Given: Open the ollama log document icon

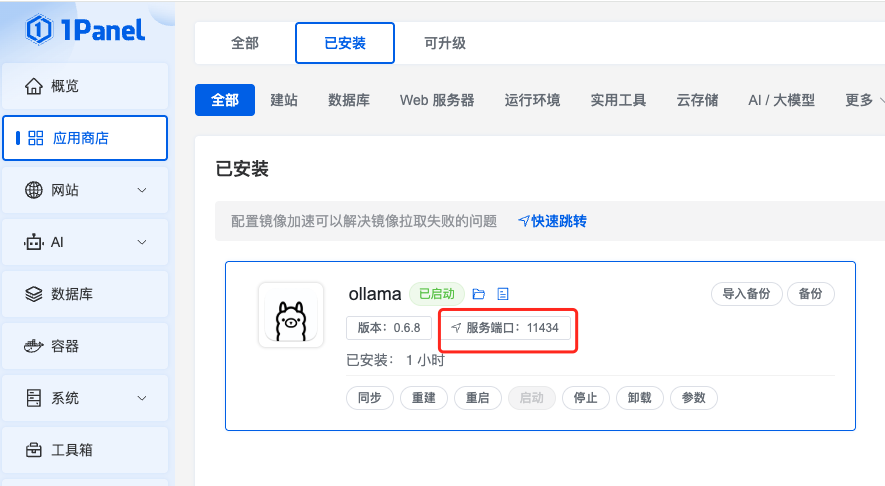Looking at the screenshot, I should (x=503, y=294).
